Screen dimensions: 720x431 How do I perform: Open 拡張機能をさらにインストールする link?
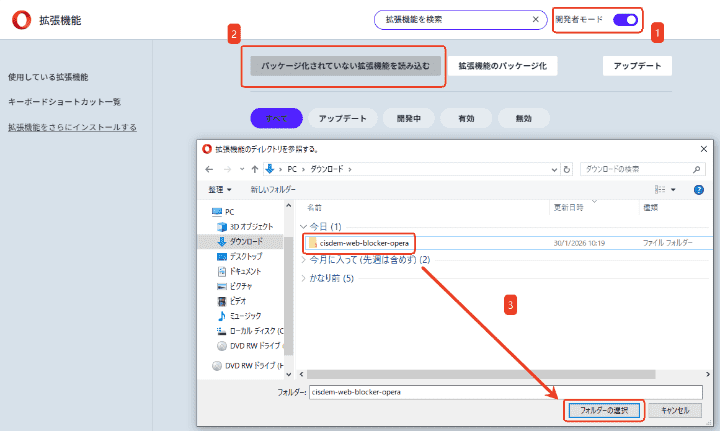(x=72, y=127)
